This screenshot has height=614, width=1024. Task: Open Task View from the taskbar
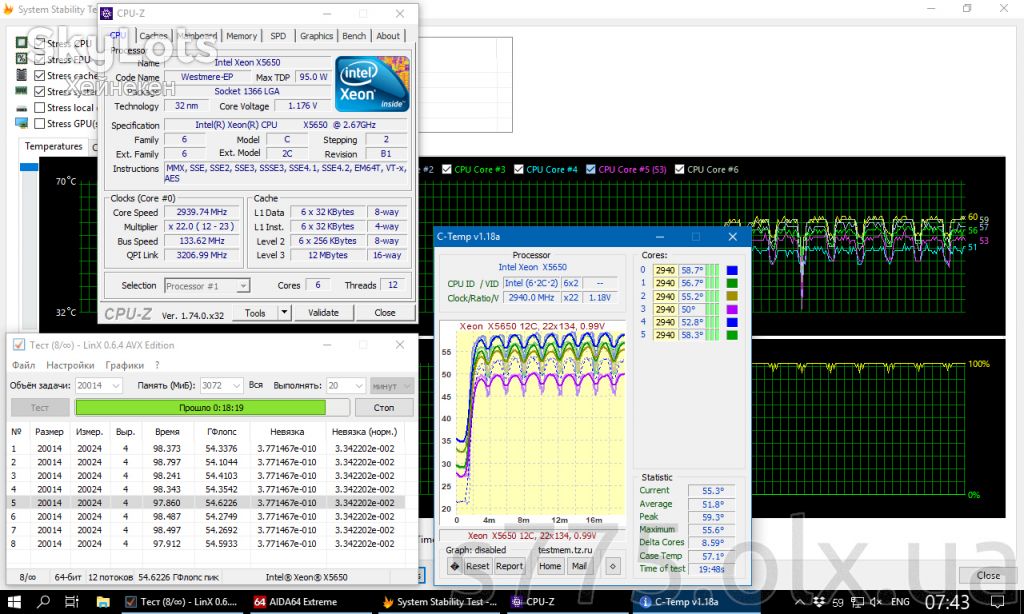pos(72,602)
